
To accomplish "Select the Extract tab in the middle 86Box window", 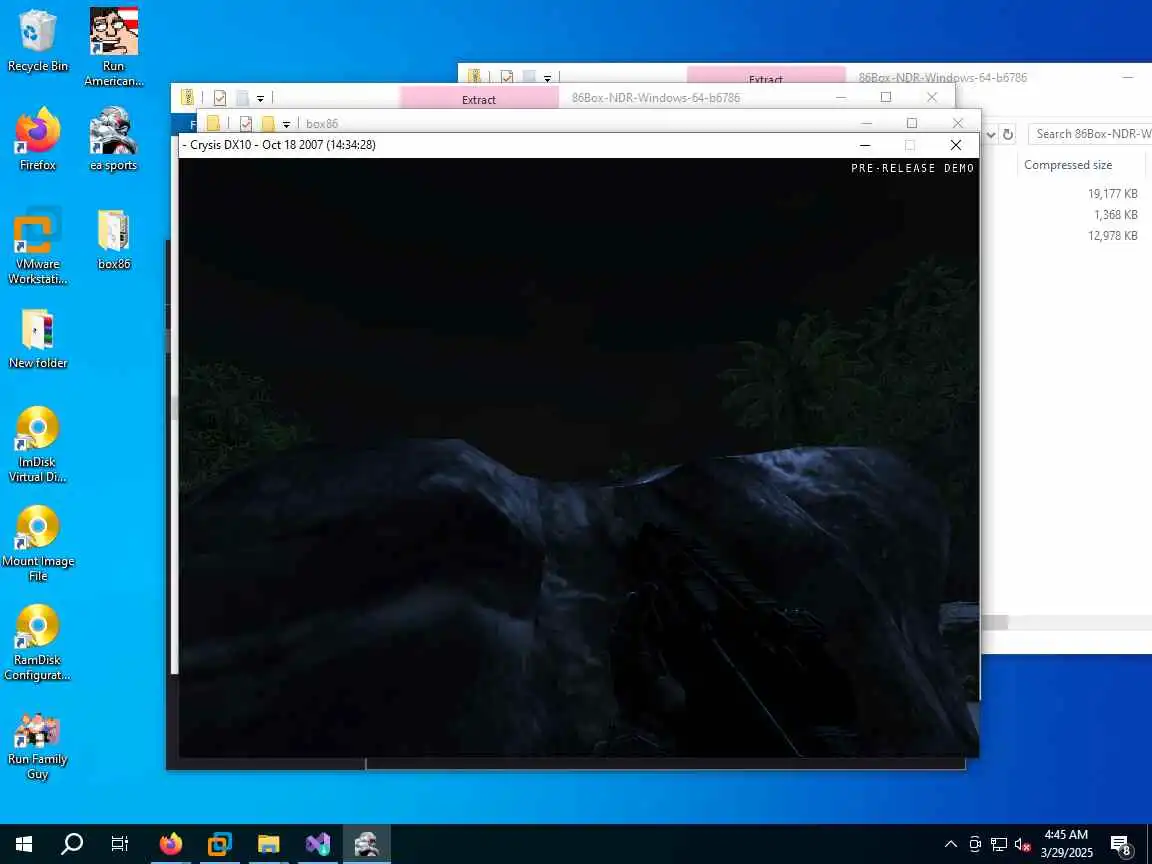I will pos(479,98).
